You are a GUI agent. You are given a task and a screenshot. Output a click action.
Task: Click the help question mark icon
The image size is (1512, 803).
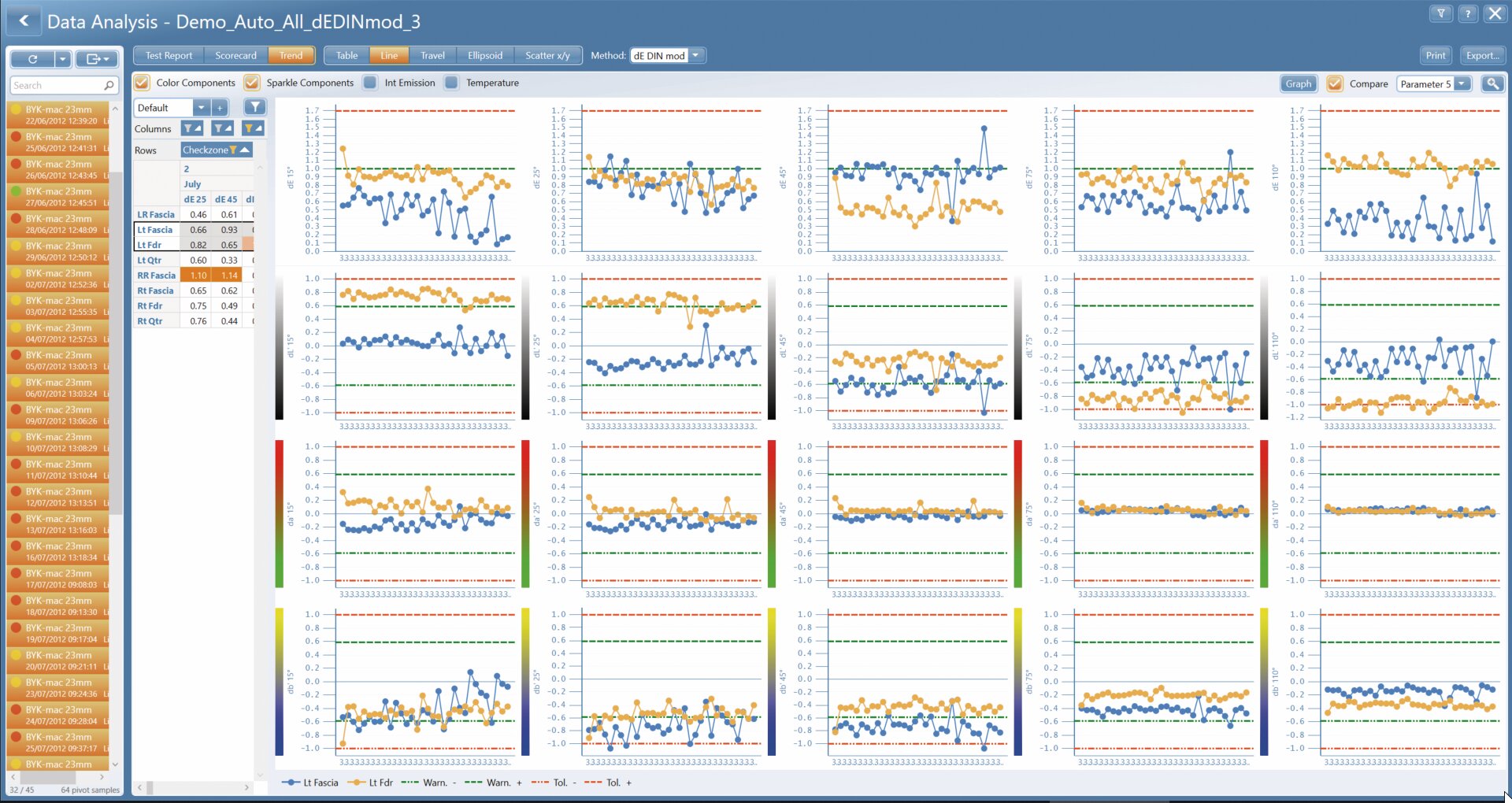tap(1468, 13)
